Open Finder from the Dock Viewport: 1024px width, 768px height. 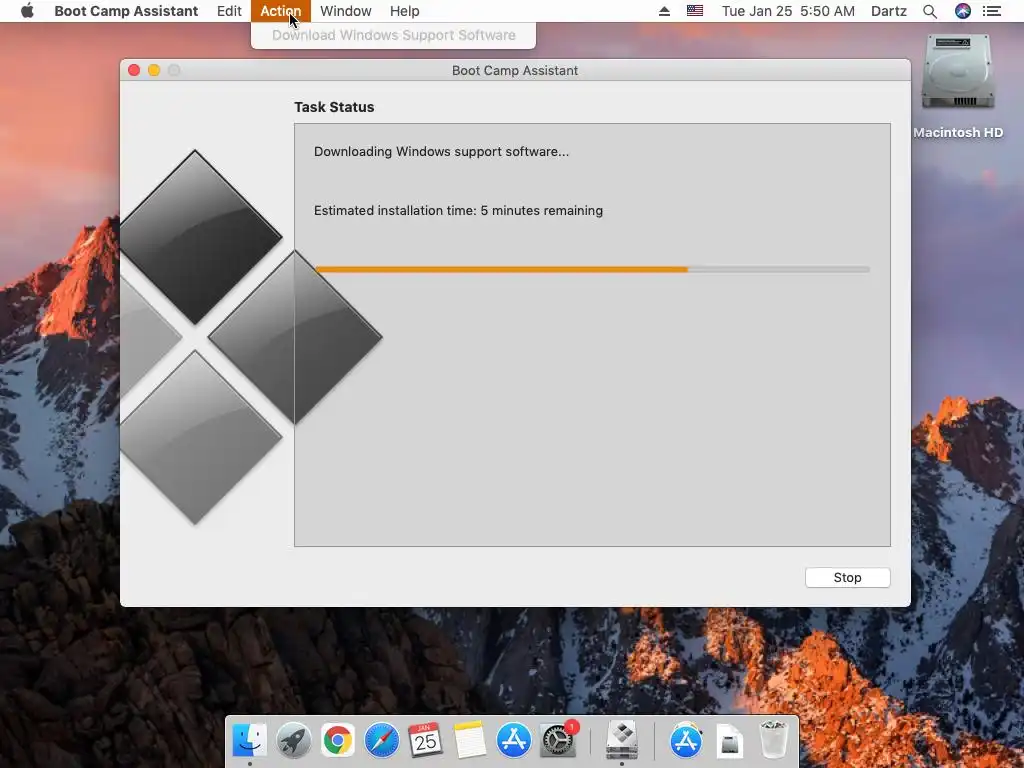249,740
